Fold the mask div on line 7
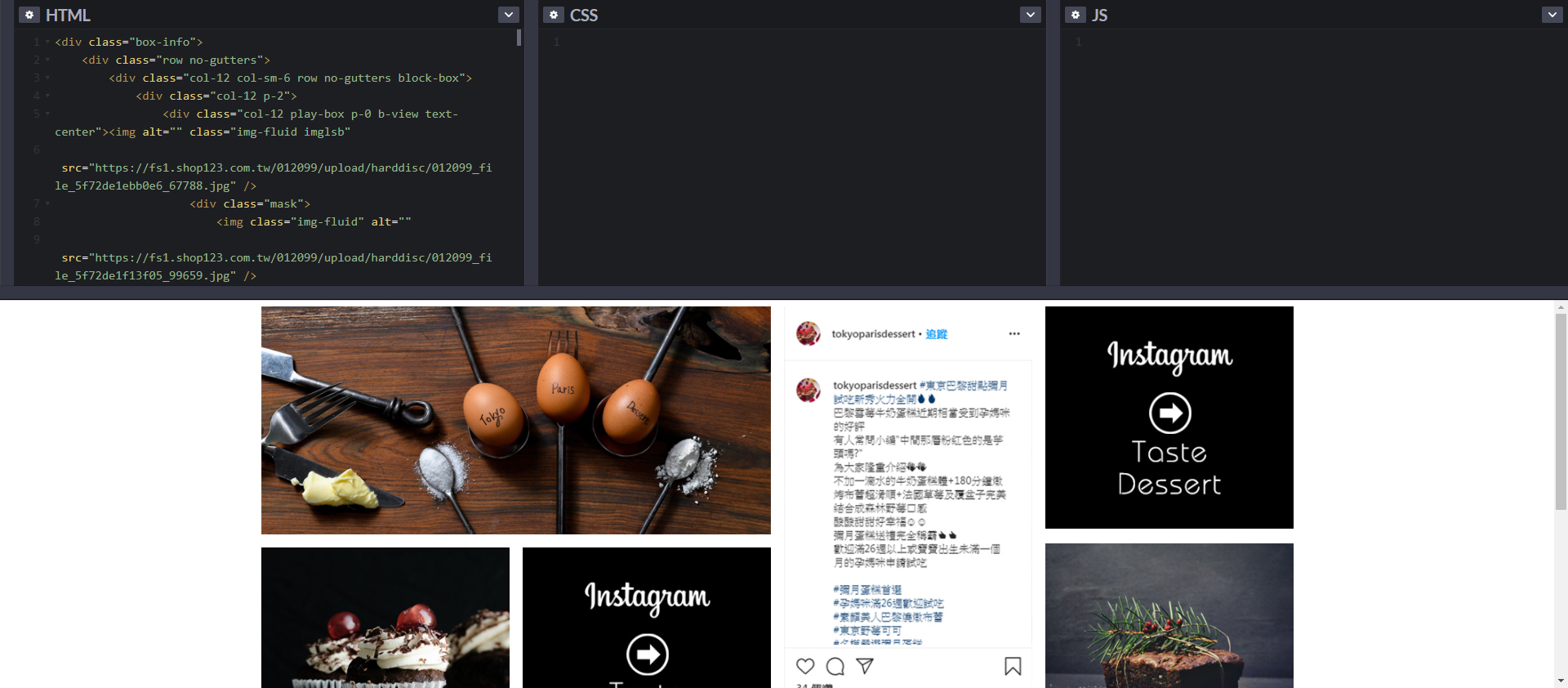This screenshot has height=688, width=1568. (47, 203)
